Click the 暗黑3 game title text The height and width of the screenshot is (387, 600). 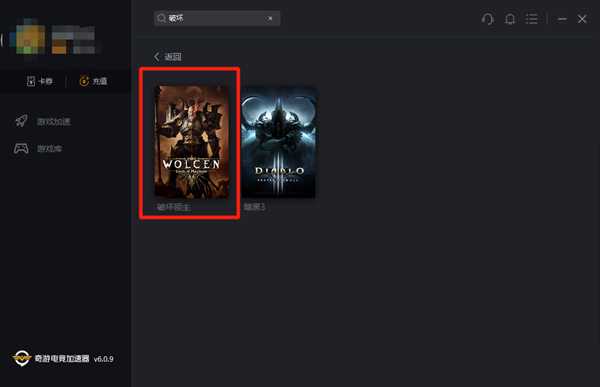[x=254, y=207]
